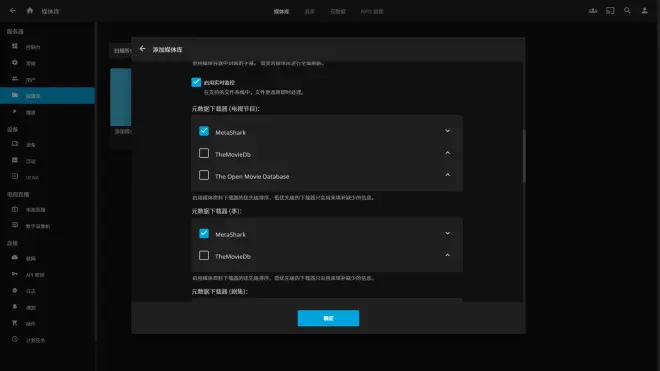Open 计划任务 scheduled tasks item
Screen dimensions: 660x371
47,340
